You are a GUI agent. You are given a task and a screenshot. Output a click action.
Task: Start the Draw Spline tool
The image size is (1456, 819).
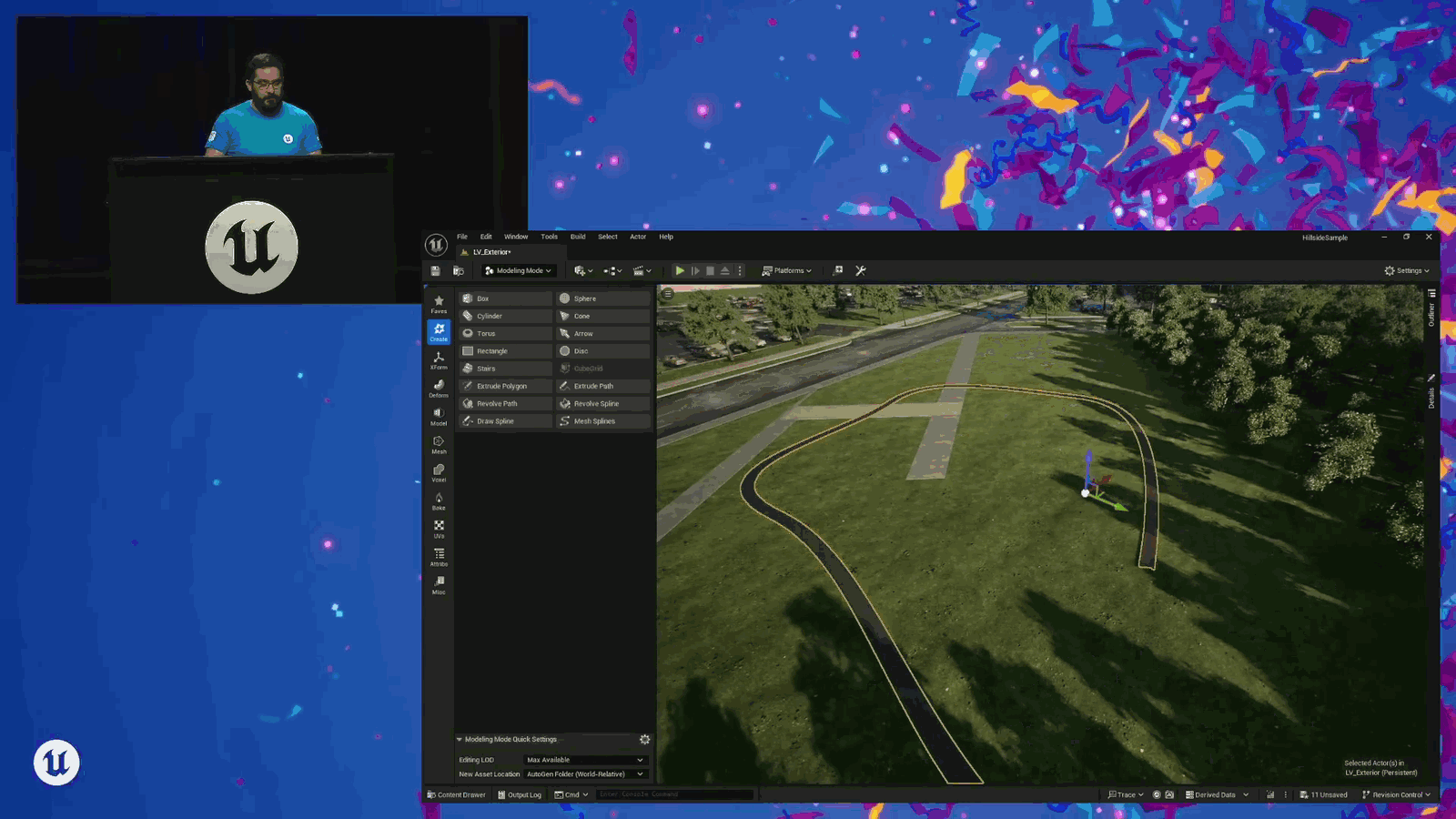coord(505,421)
